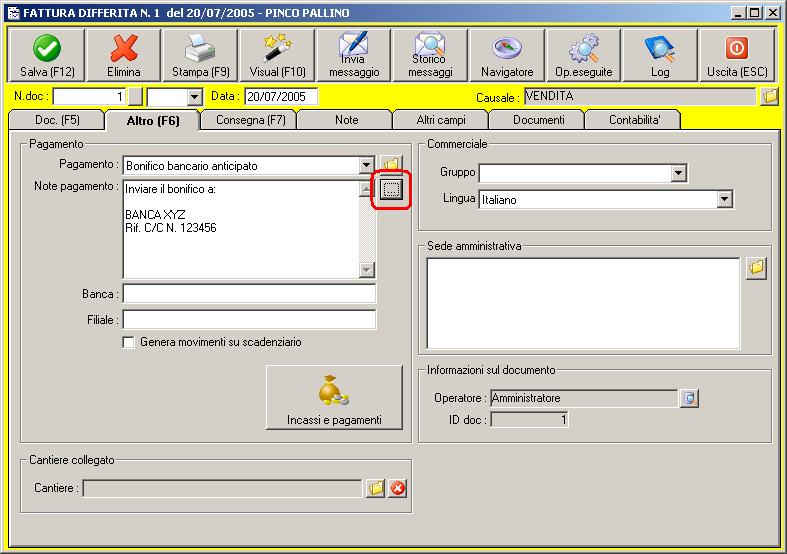
Task: Click the Causale field showing VENDITA
Action: click(x=640, y=96)
